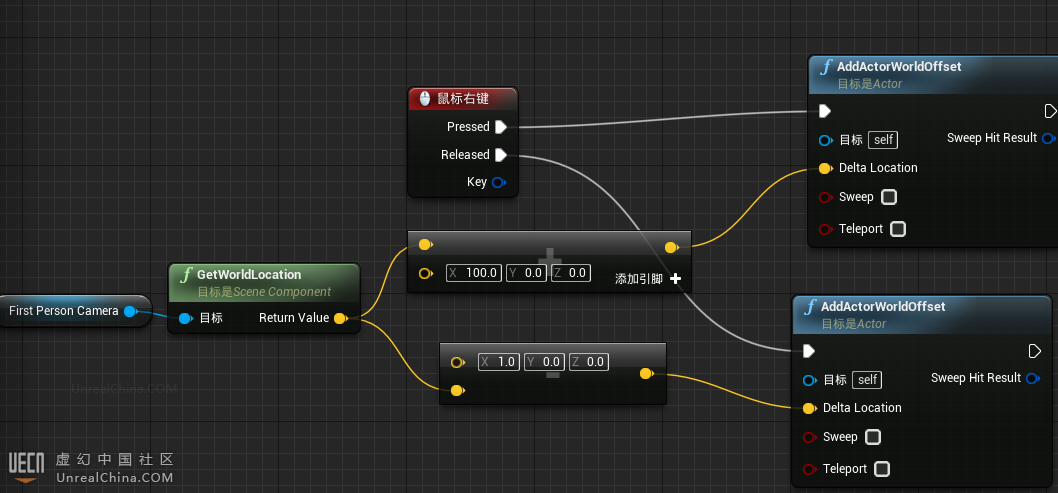Click Sweep pin on upper AddActorWorldOffset
This screenshot has height=493, width=1058.
[825, 197]
